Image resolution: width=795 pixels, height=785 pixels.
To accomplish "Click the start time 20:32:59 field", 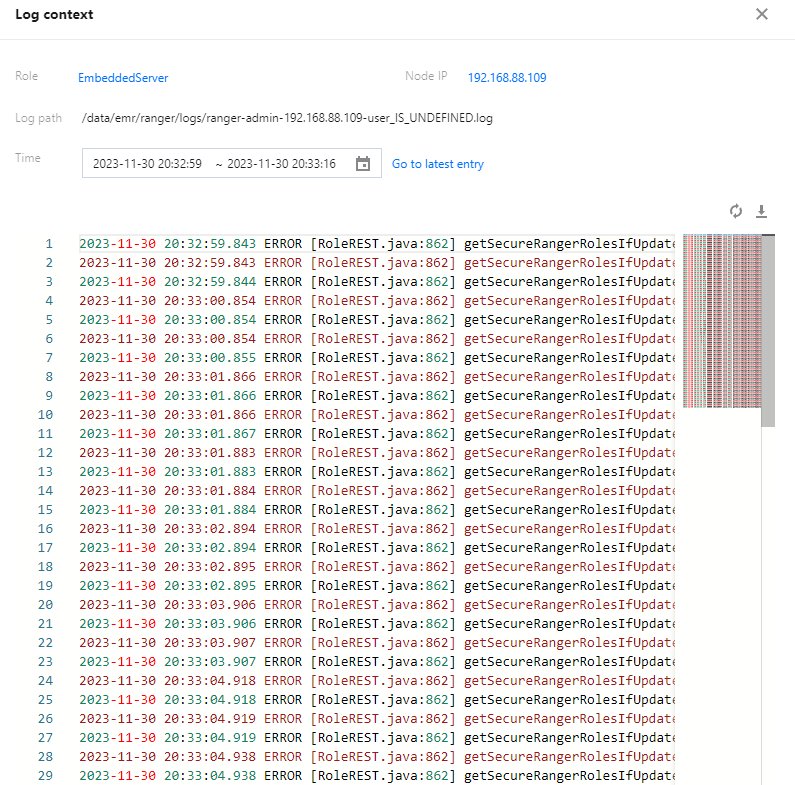I will [147, 164].
